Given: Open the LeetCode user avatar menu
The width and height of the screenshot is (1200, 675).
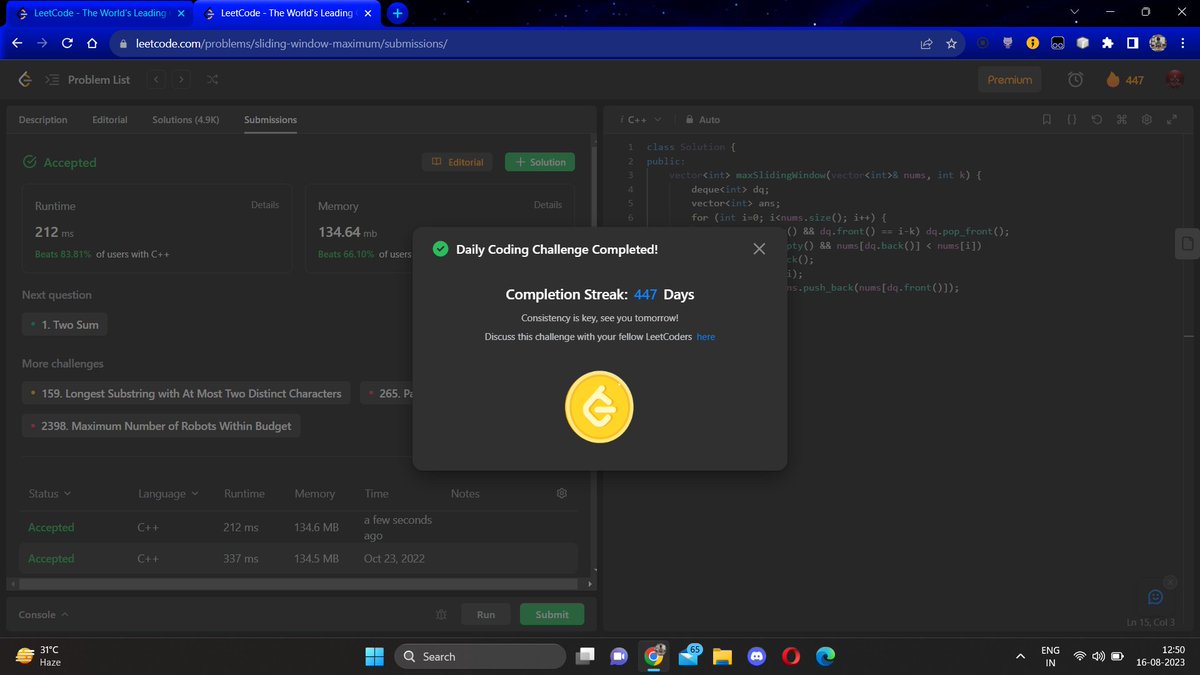Looking at the screenshot, I should 1174,80.
